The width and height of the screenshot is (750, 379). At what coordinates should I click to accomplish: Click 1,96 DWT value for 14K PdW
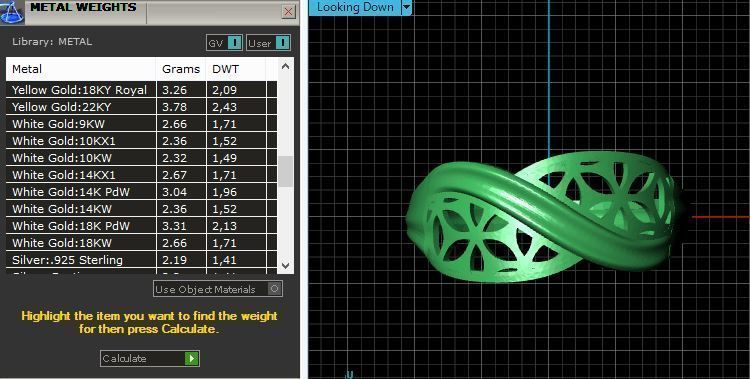tap(225, 192)
